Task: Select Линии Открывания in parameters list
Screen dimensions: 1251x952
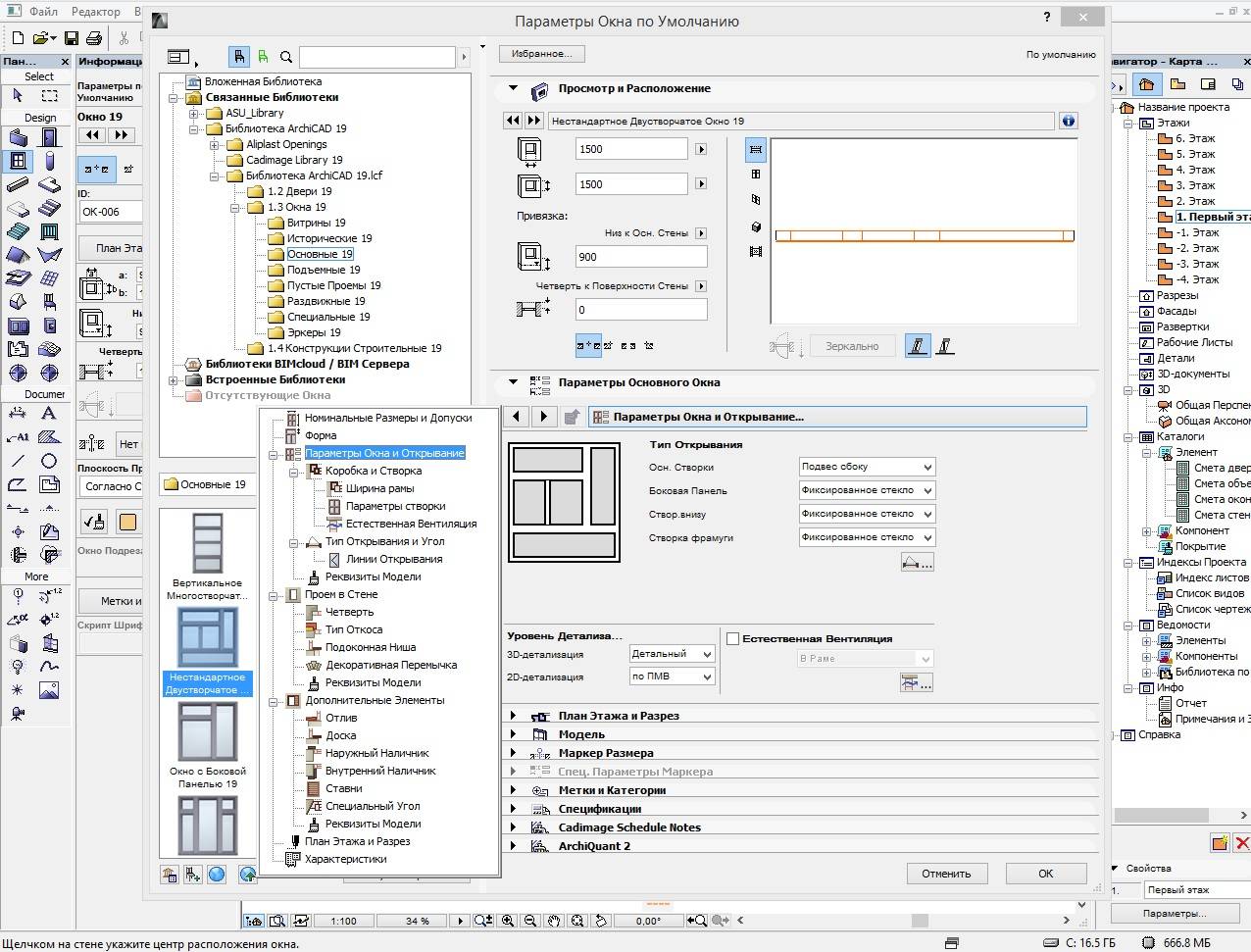Action: click(394, 559)
